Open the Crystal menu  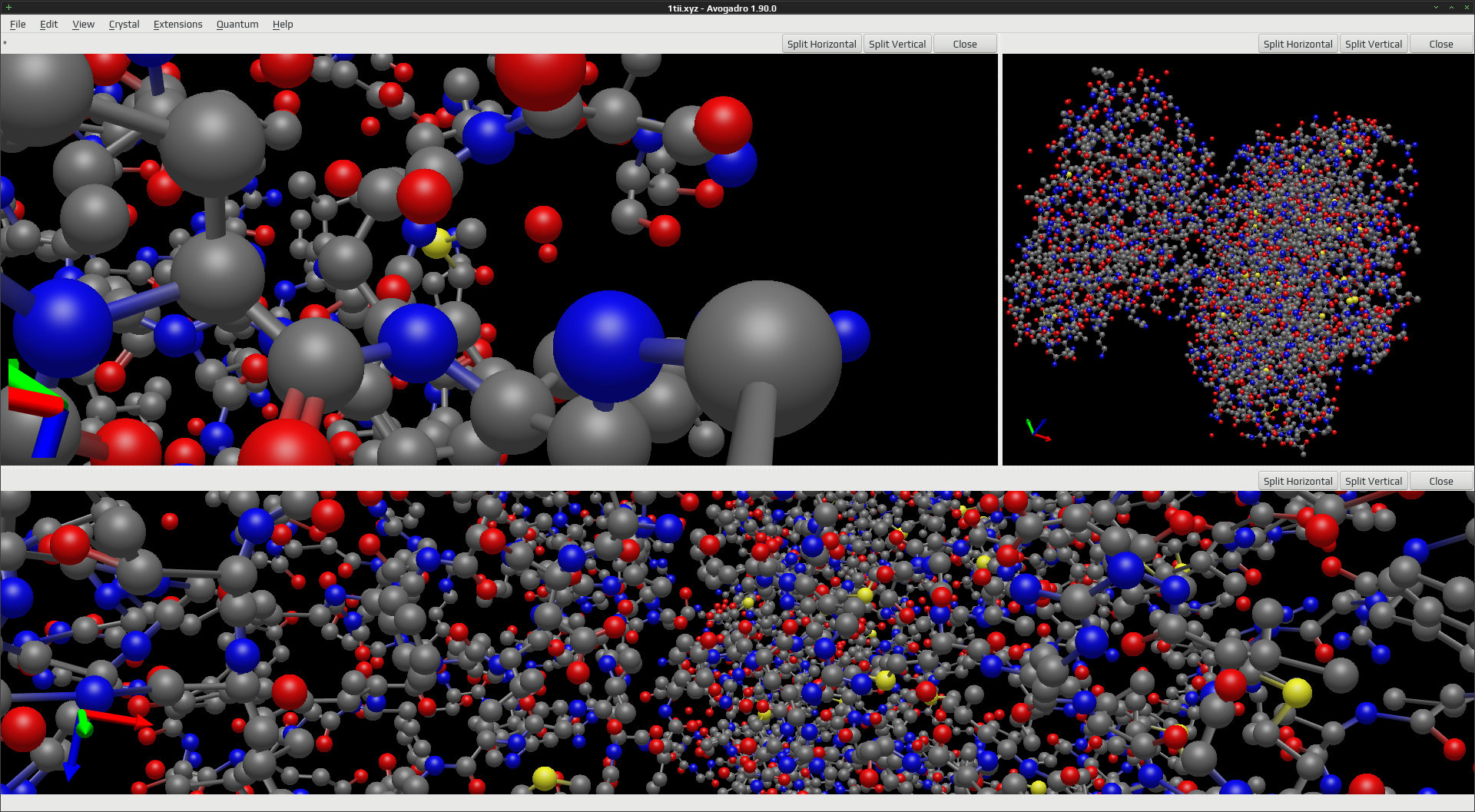pyautogui.click(x=124, y=24)
